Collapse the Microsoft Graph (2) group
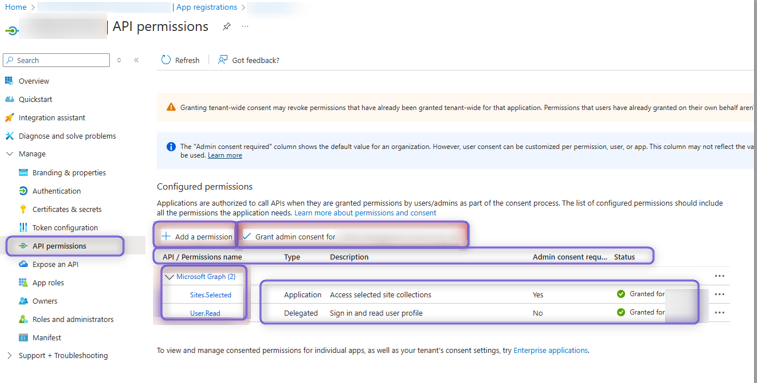Viewport: 757px width, 383px height. (x=169, y=277)
